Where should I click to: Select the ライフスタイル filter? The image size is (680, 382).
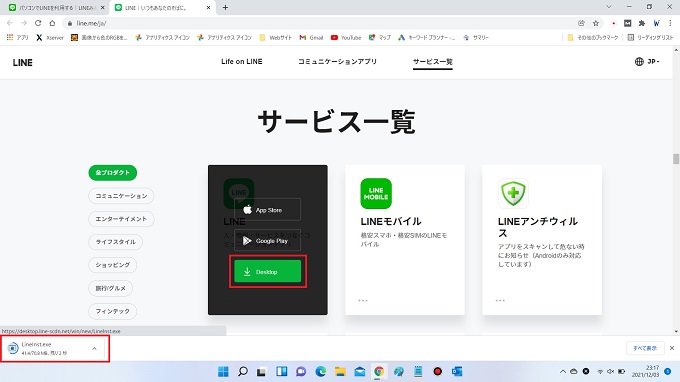(x=115, y=242)
